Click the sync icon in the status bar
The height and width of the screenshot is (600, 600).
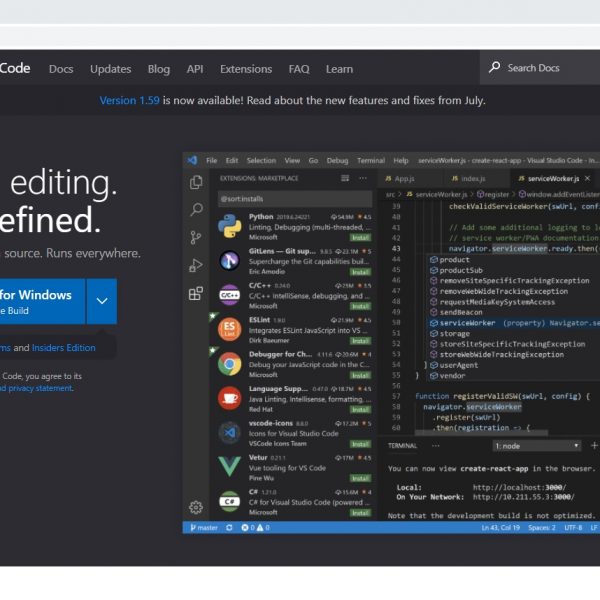230,527
